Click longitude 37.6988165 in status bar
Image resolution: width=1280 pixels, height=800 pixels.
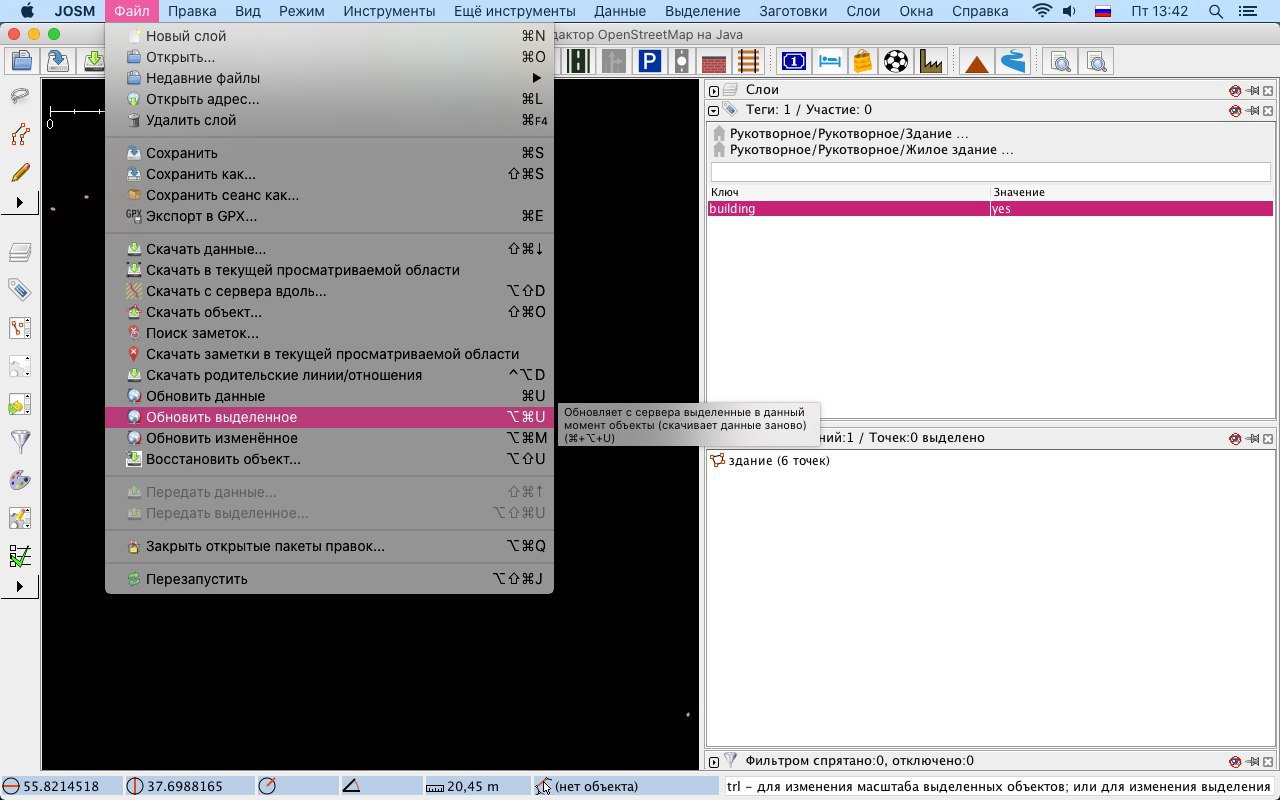tap(185, 786)
